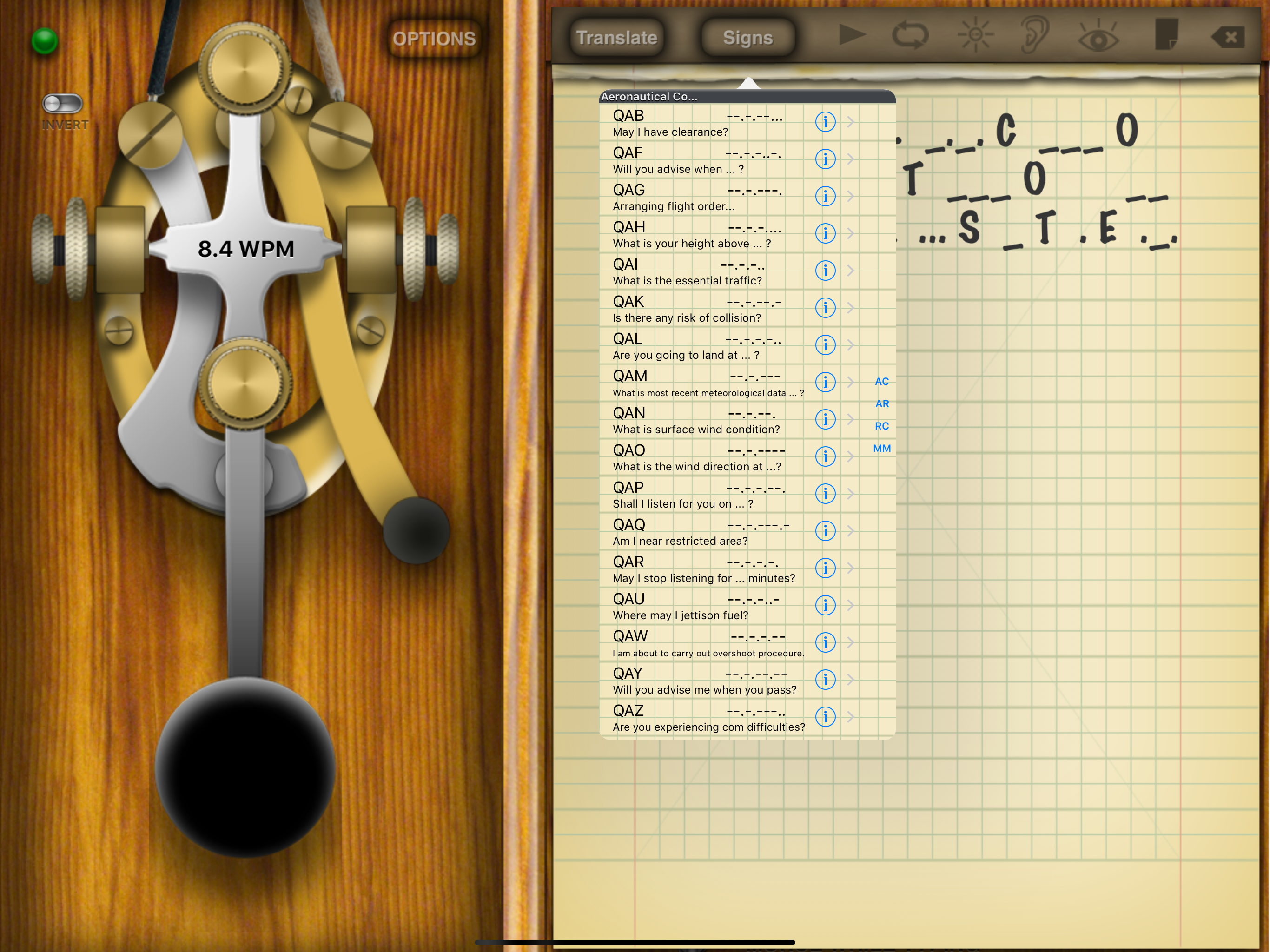Select 'Are you experiencing com difficulties?' row

pos(747,718)
